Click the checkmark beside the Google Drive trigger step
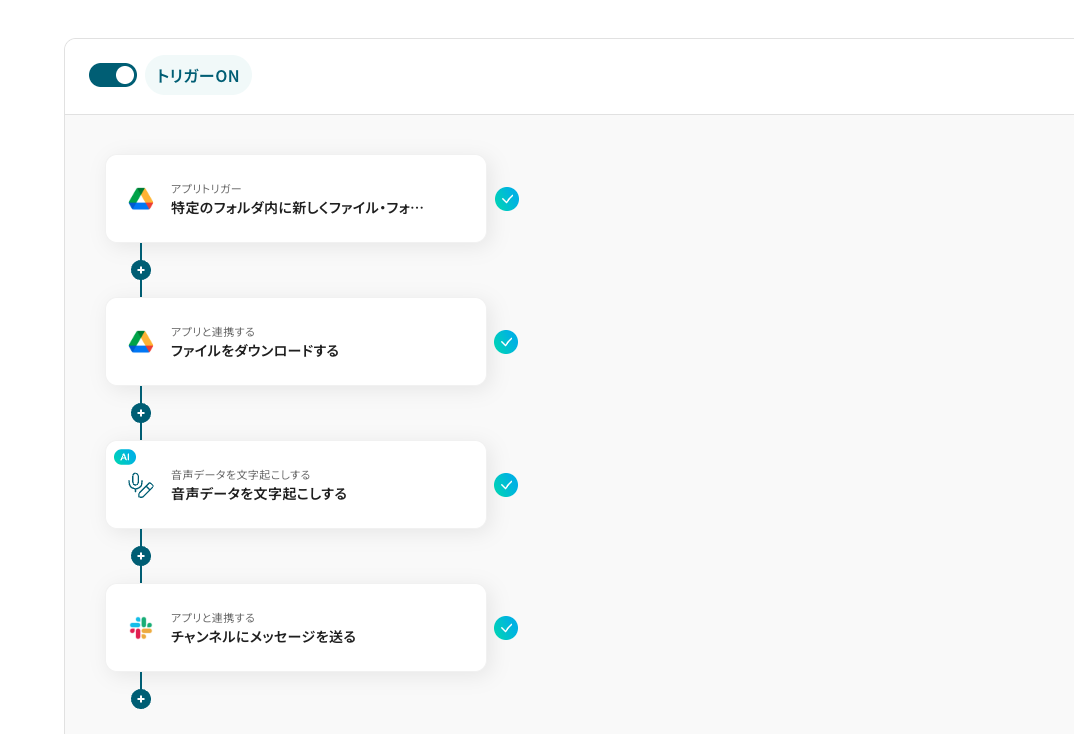Viewport: 1074px width, 734px height. click(507, 199)
